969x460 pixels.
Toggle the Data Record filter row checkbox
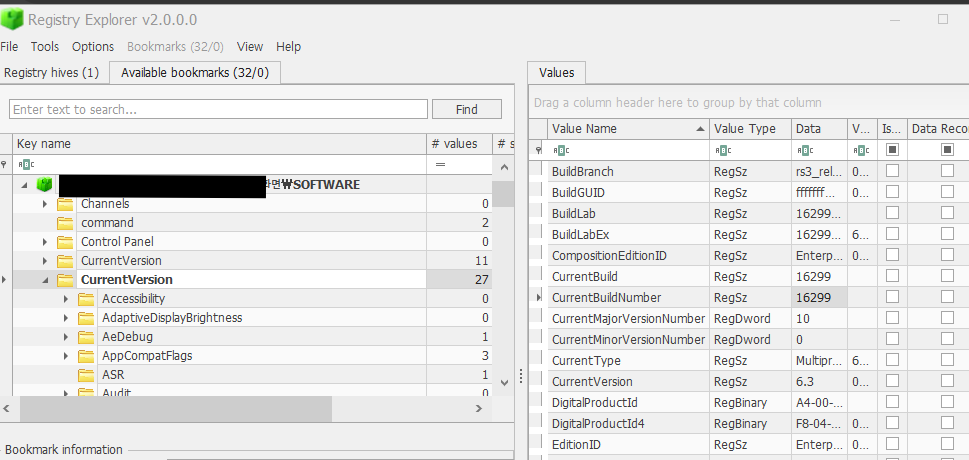point(947,150)
